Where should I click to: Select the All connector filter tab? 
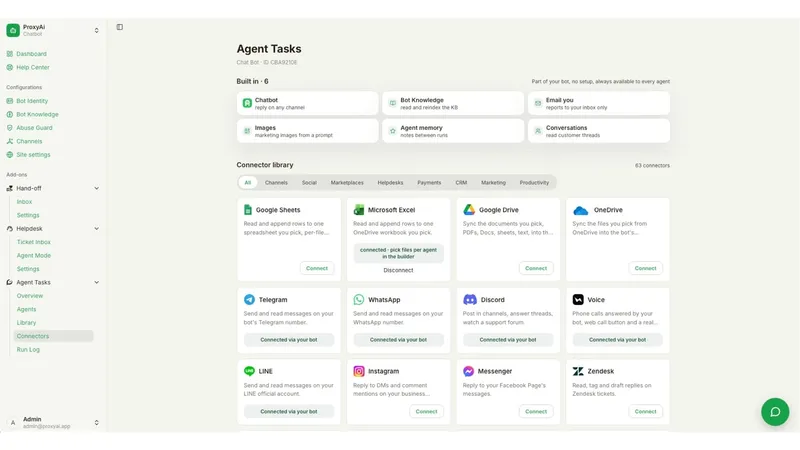(x=247, y=183)
